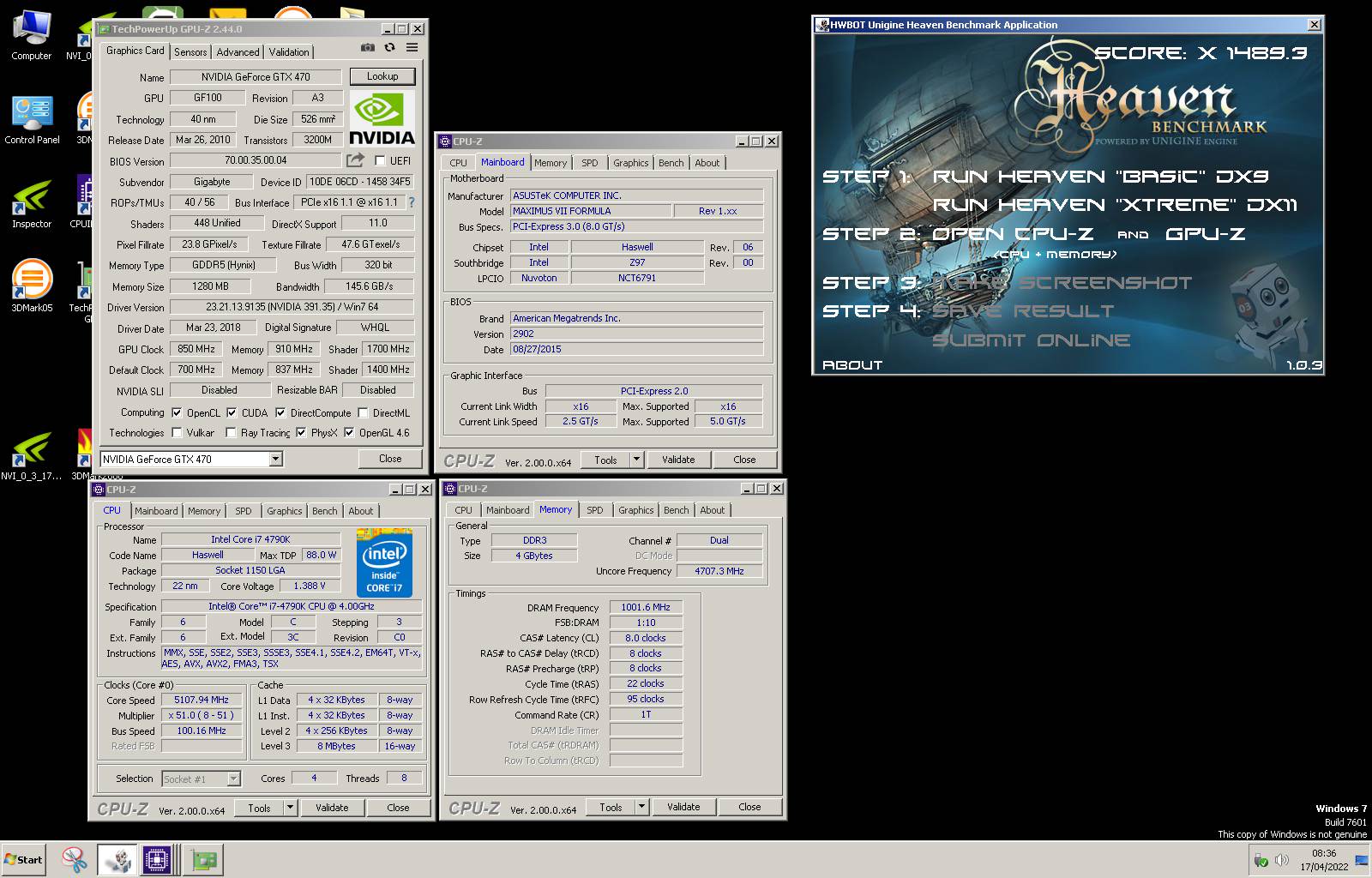
Task: Open the 3DMark05 desktop icon
Action: coord(32,286)
